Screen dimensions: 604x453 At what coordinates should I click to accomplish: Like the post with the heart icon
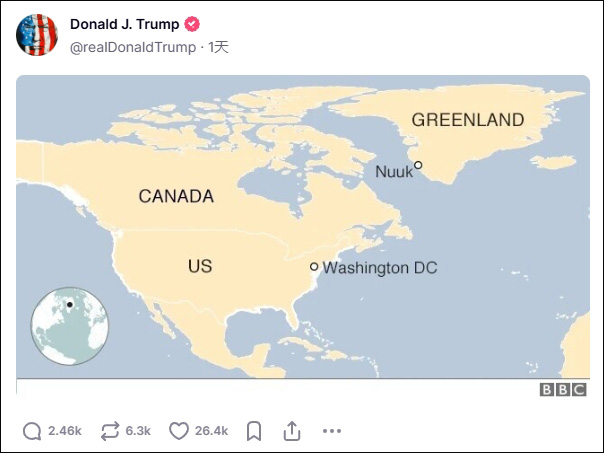[x=179, y=431]
